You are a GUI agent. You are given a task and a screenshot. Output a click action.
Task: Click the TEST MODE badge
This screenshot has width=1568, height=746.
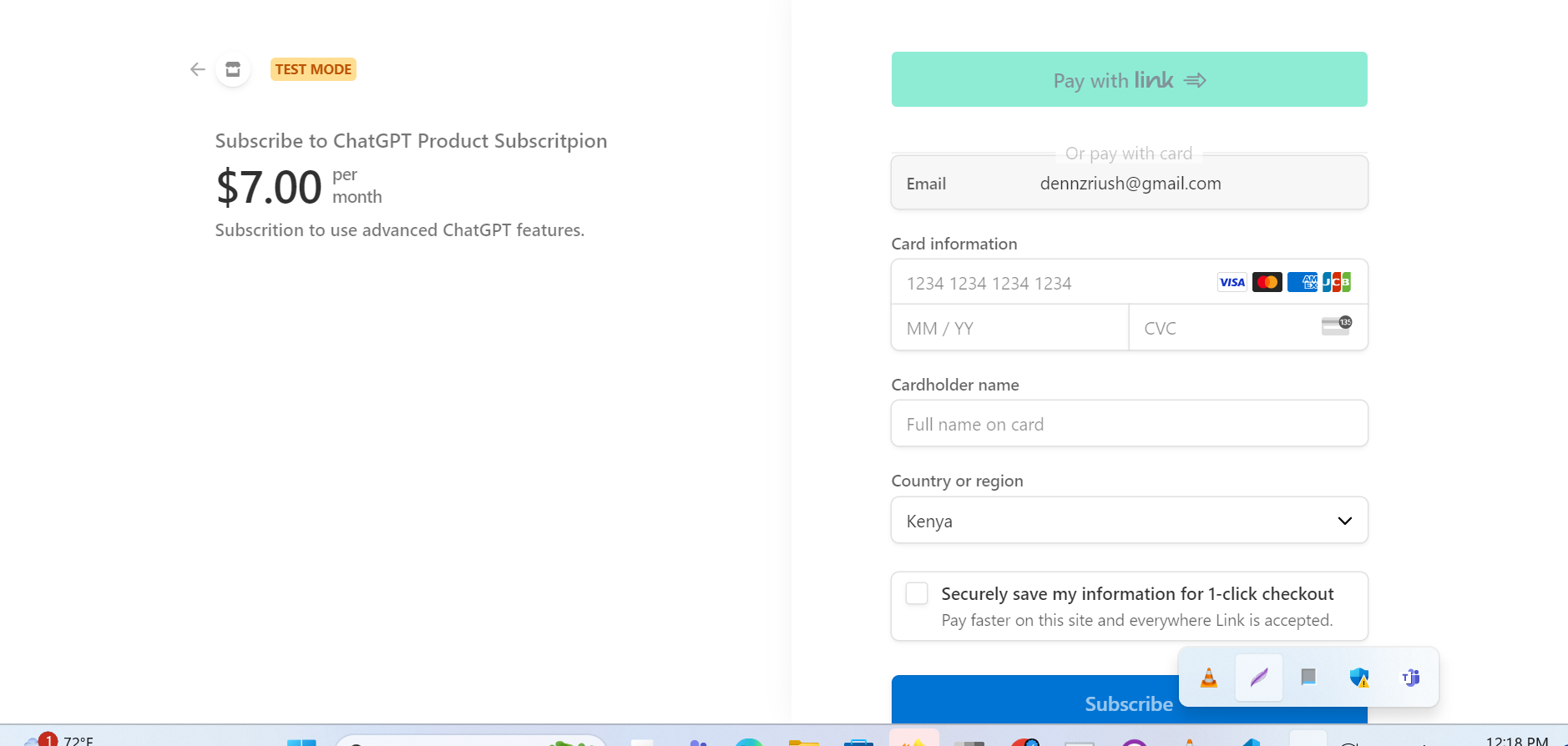click(313, 69)
